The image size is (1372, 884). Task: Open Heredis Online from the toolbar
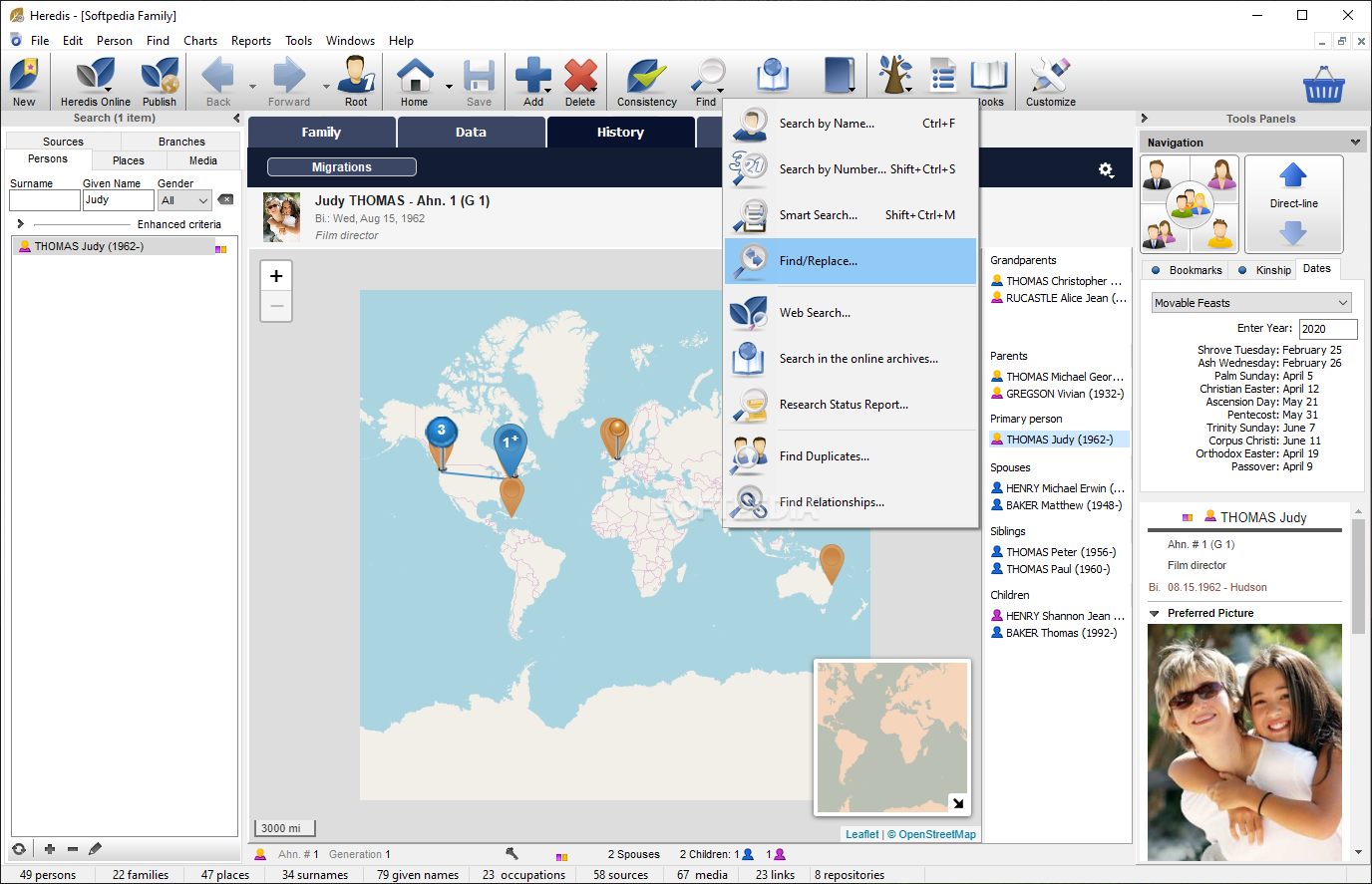point(95,82)
